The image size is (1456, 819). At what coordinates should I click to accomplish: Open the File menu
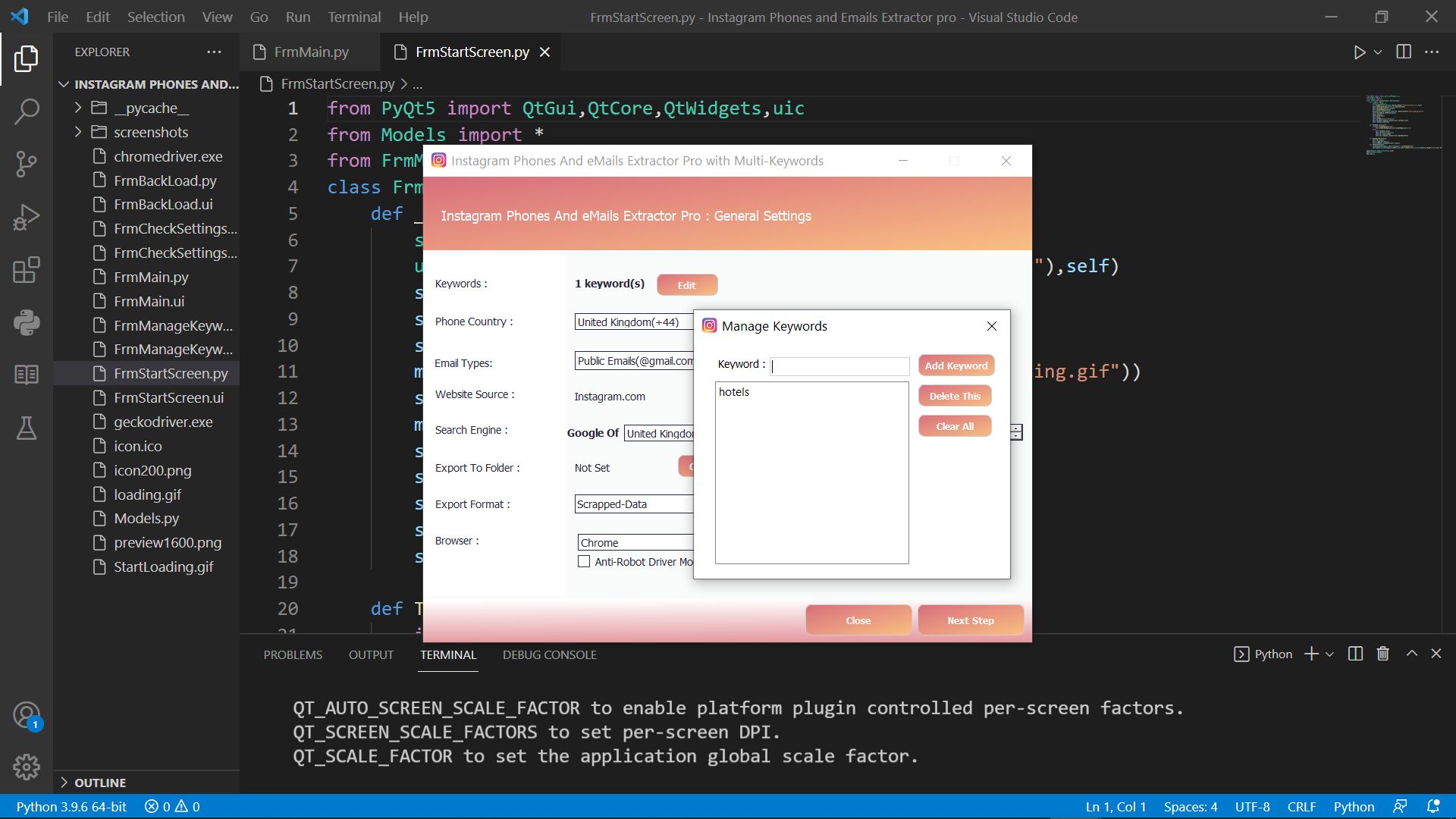click(58, 17)
